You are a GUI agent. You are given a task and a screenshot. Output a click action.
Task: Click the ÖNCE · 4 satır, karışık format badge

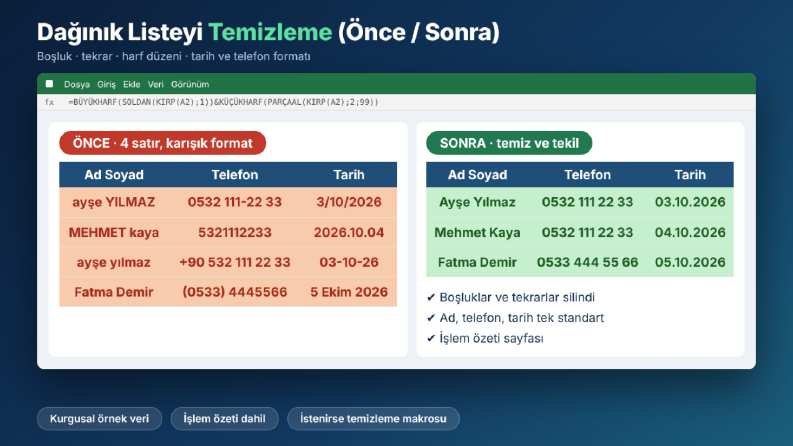click(x=162, y=143)
